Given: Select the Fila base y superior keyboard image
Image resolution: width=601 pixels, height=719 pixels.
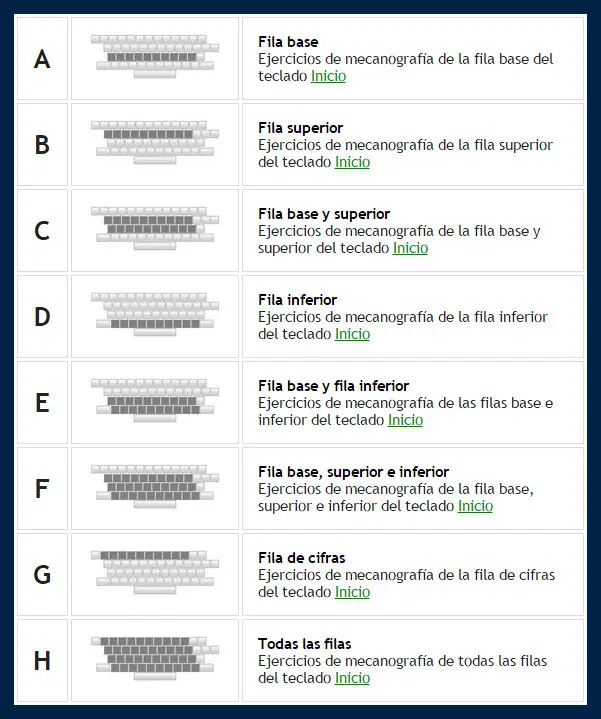Looking at the screenshot, I should click(154, 230).
